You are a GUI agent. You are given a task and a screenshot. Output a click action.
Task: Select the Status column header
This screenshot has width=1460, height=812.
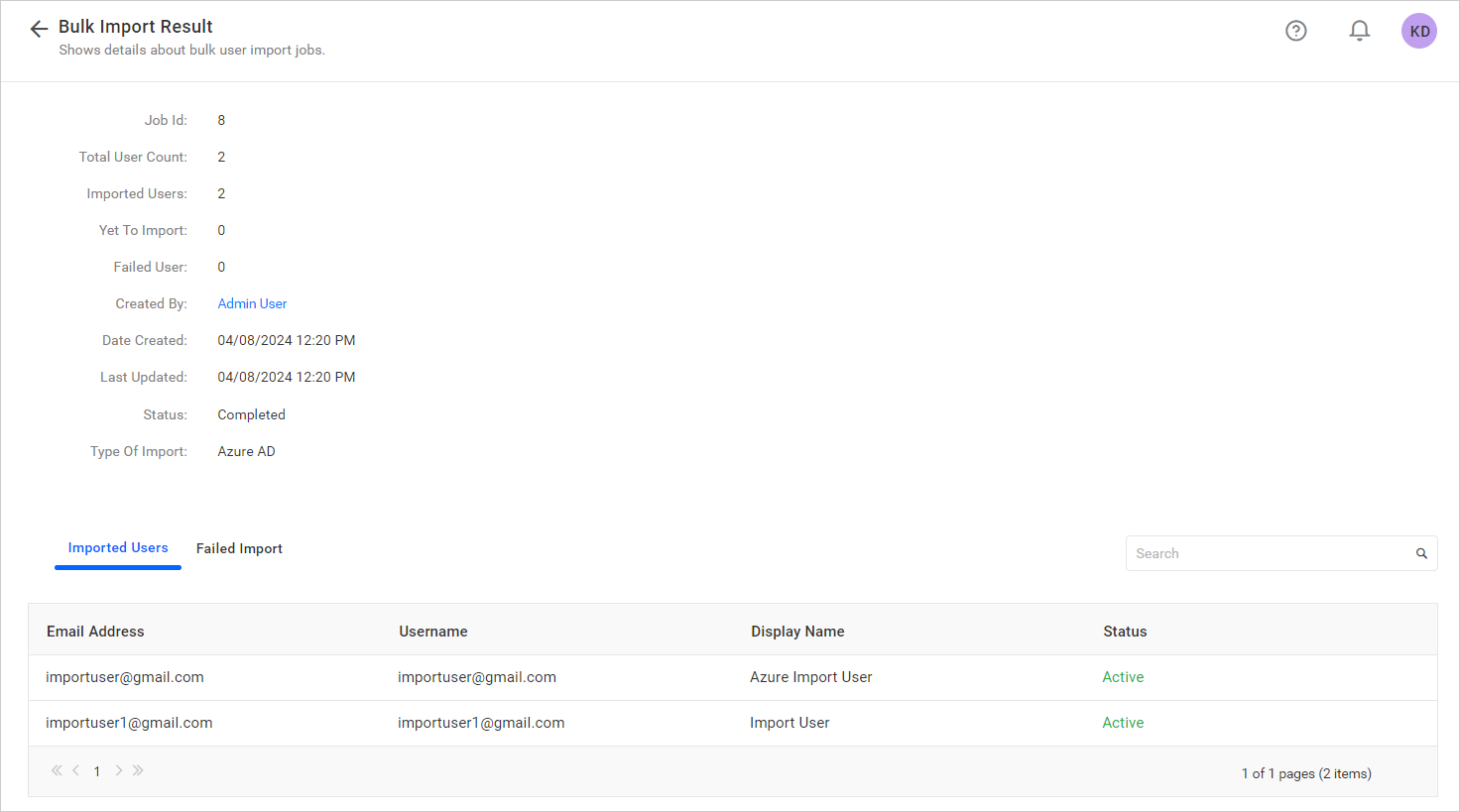click(x=1125, y=631)
